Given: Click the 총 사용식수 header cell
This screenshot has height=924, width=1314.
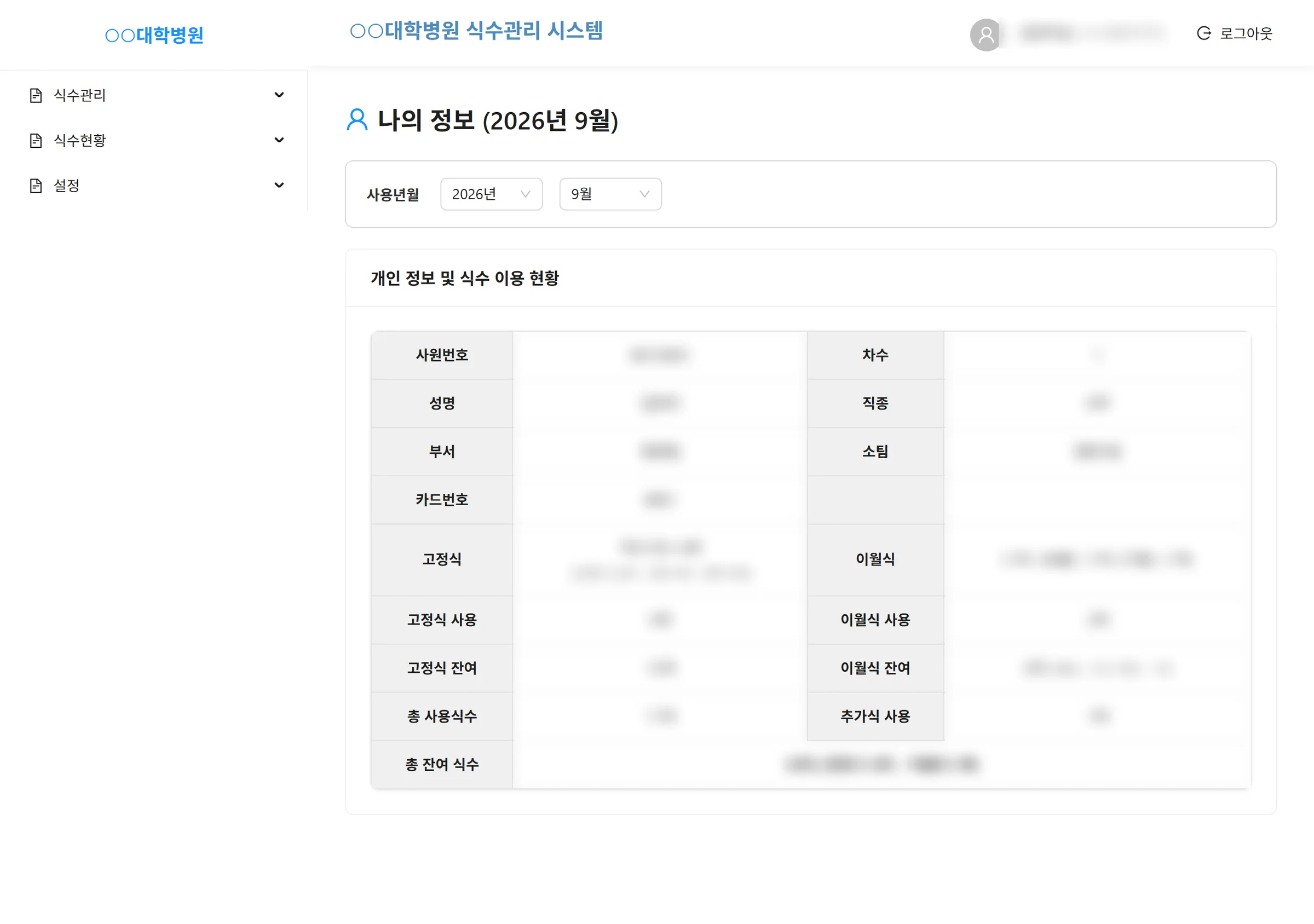Looking at the screenshot, I should coord(442,717).
